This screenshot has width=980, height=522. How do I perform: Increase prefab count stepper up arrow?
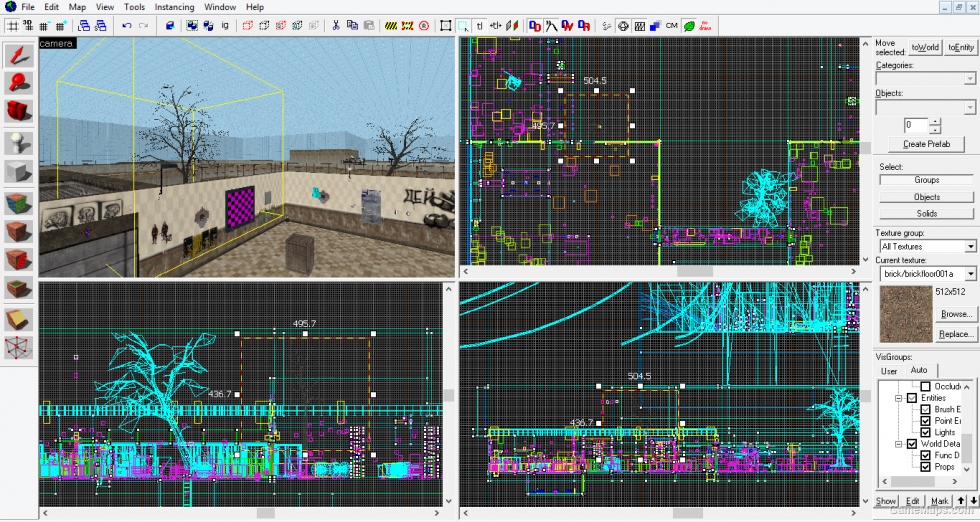click(x=934, y=122)
